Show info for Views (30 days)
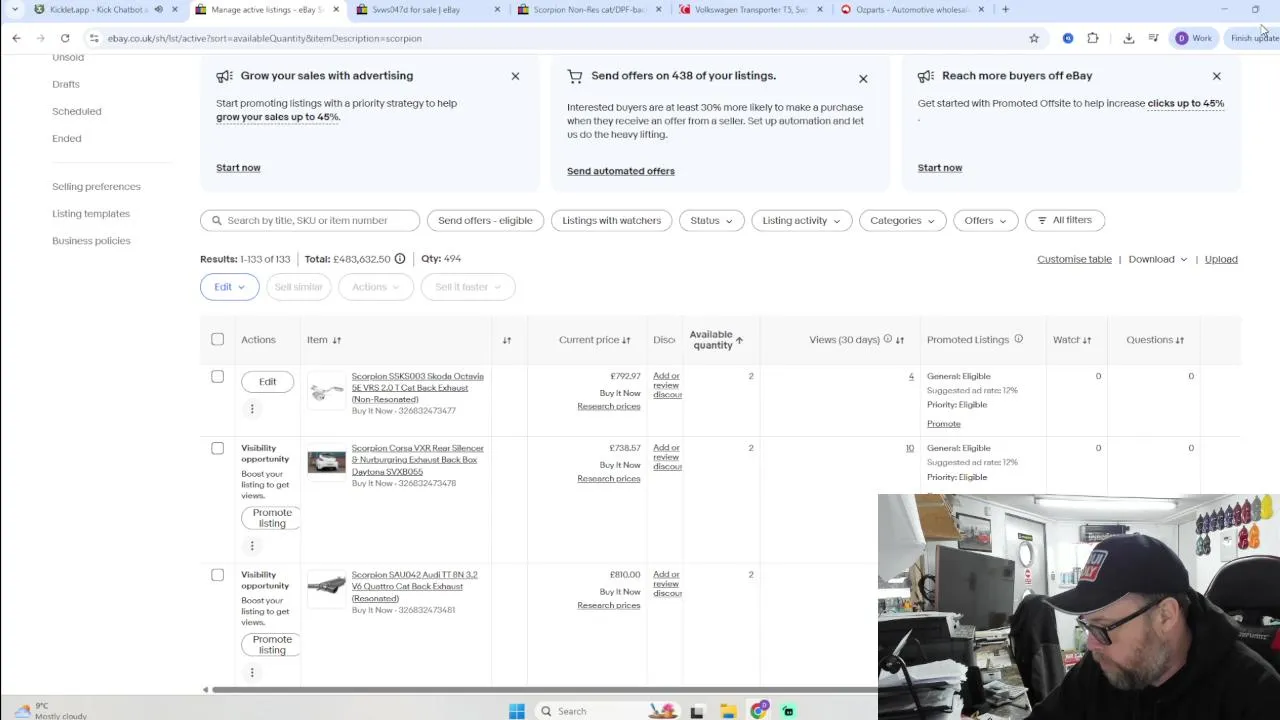 pyautogui.click(x=887, y=339)
